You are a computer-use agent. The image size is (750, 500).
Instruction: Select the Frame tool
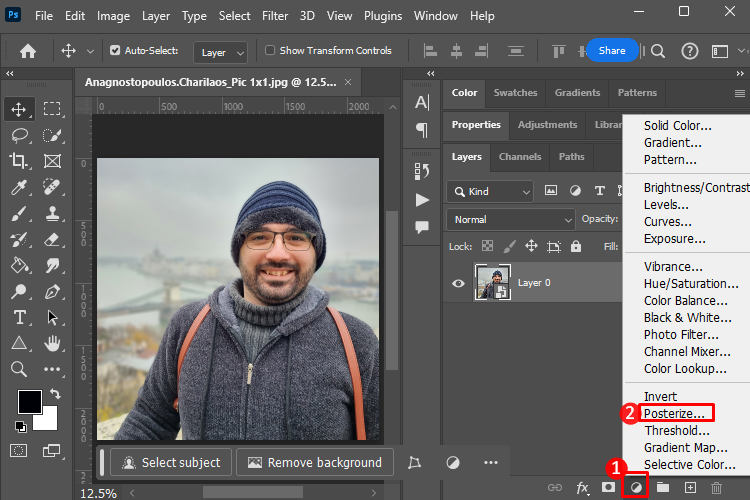52,161
